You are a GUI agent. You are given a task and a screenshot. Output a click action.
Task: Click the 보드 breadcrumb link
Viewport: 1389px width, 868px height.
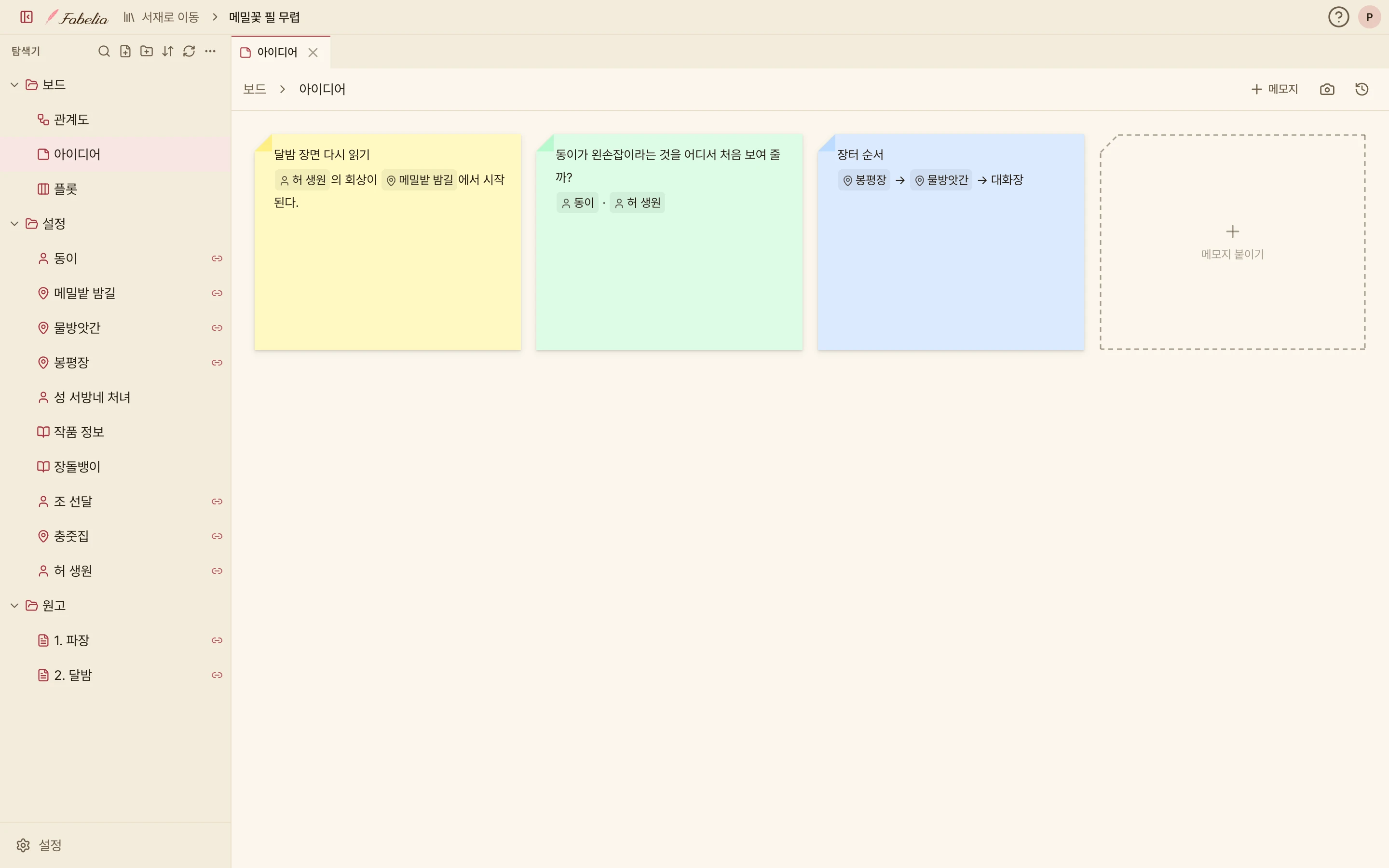(x=254, y=89)
